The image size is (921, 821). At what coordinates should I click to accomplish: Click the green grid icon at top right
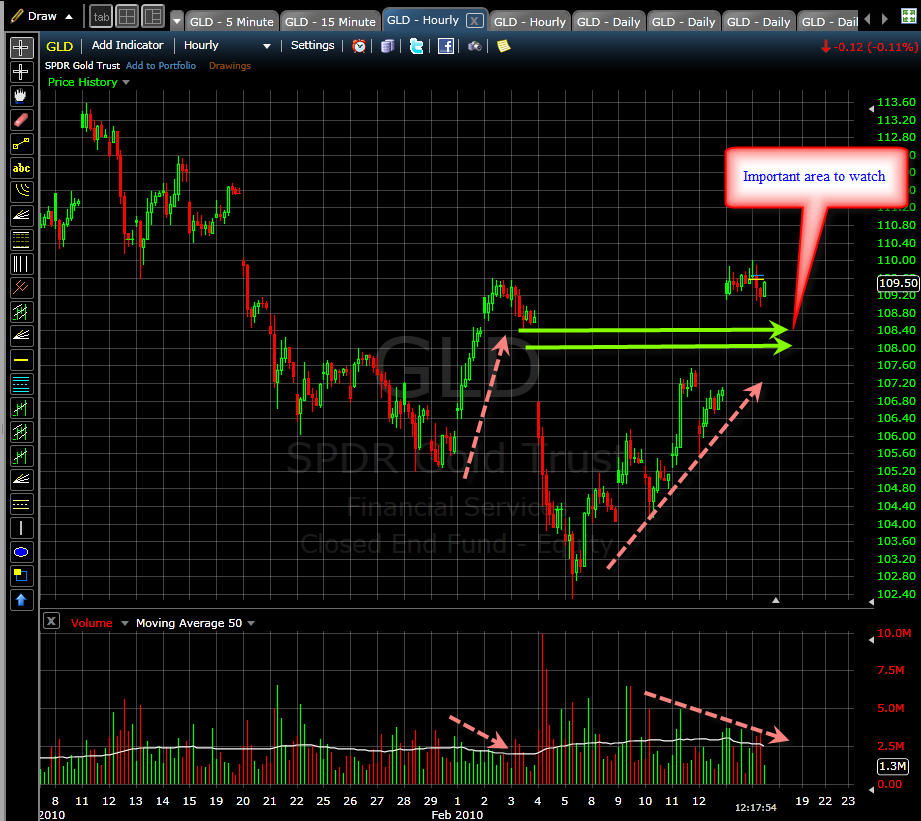coord(909,16)
